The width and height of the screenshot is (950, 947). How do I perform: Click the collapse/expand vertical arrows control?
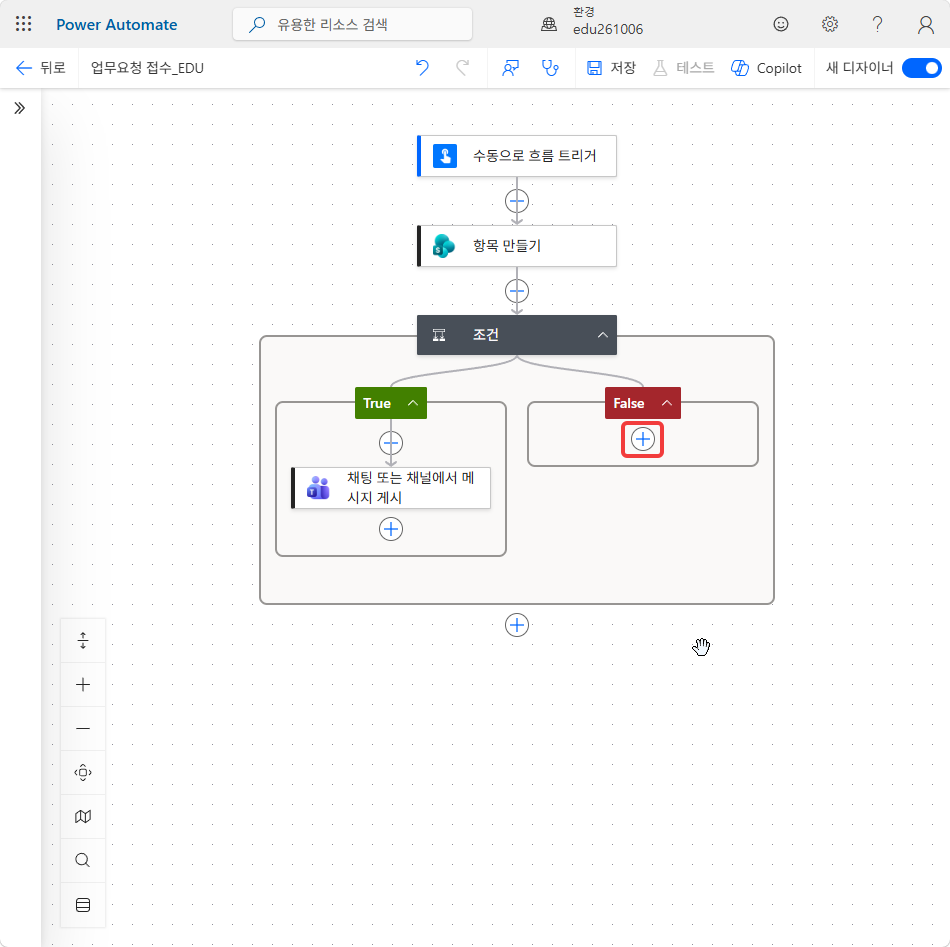pyautogui.click(x=83, y=640)
